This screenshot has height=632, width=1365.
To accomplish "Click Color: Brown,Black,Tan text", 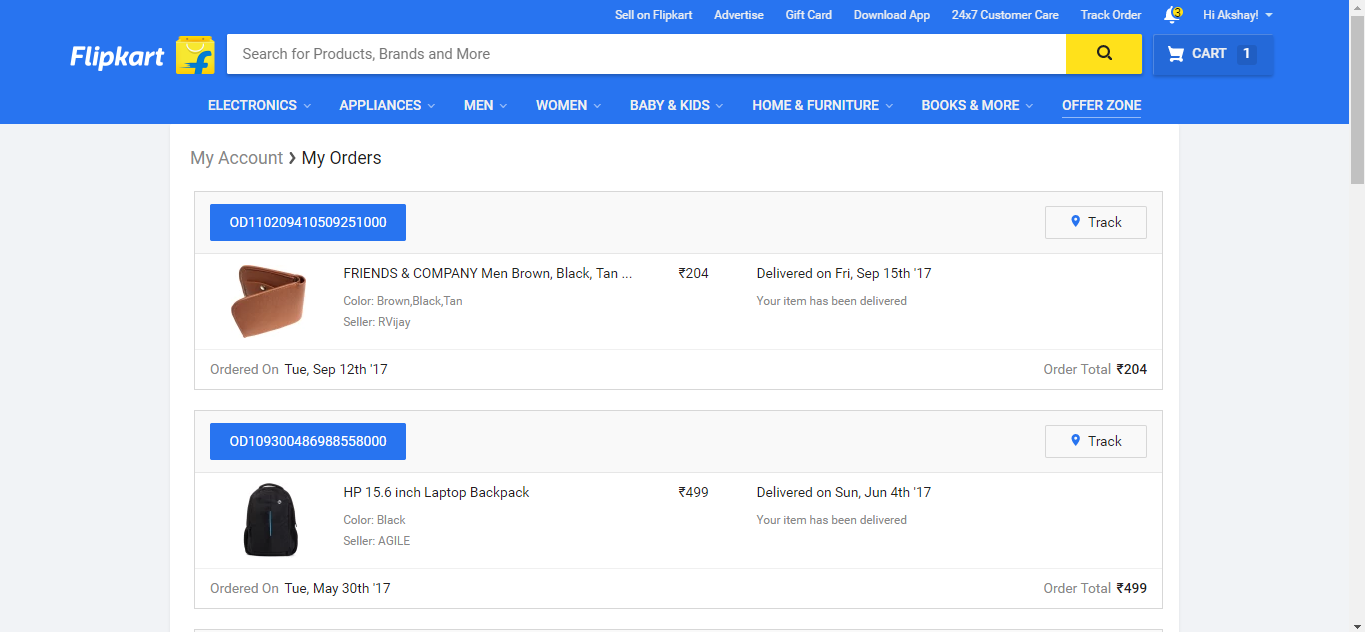I will point(403,301).
